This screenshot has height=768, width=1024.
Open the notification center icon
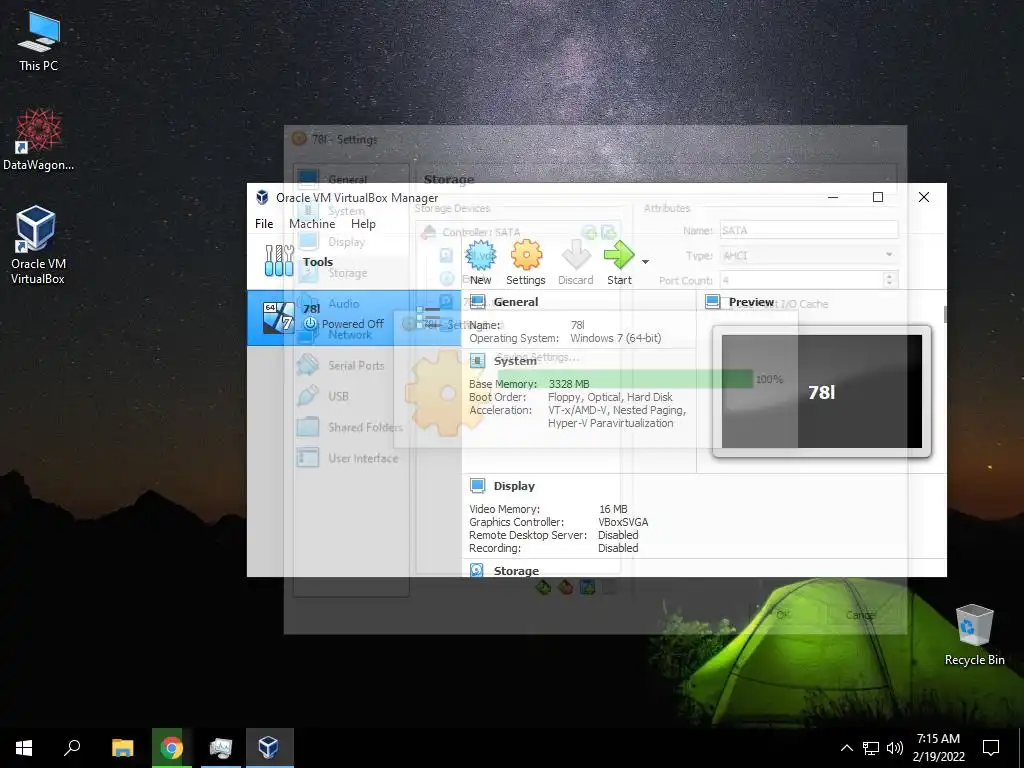point(991,748)
